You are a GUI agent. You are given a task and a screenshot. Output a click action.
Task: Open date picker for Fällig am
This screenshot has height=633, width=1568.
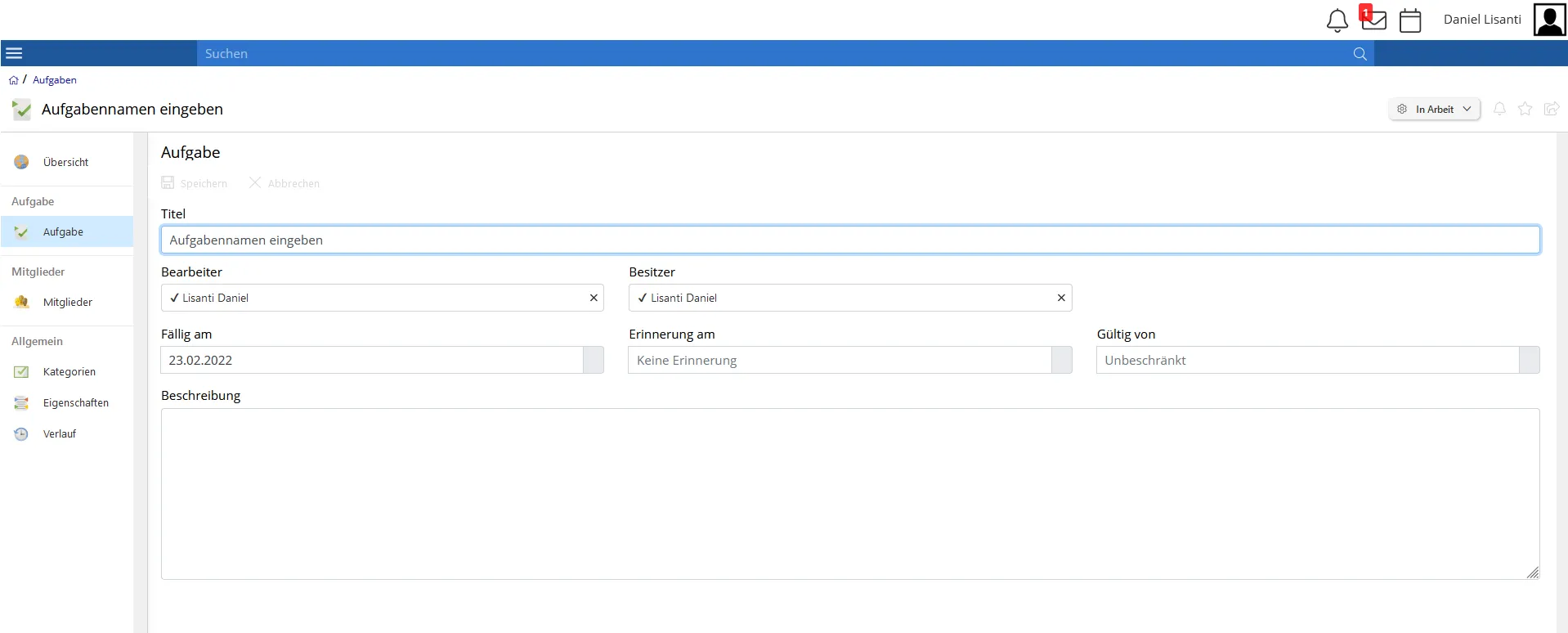click(594, 361)
